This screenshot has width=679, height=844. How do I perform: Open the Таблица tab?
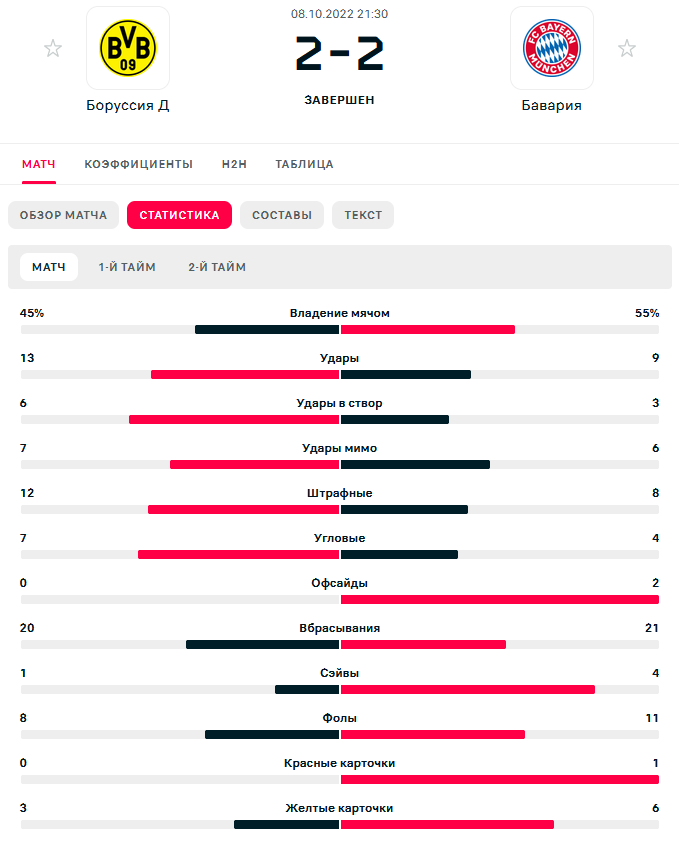304,164
